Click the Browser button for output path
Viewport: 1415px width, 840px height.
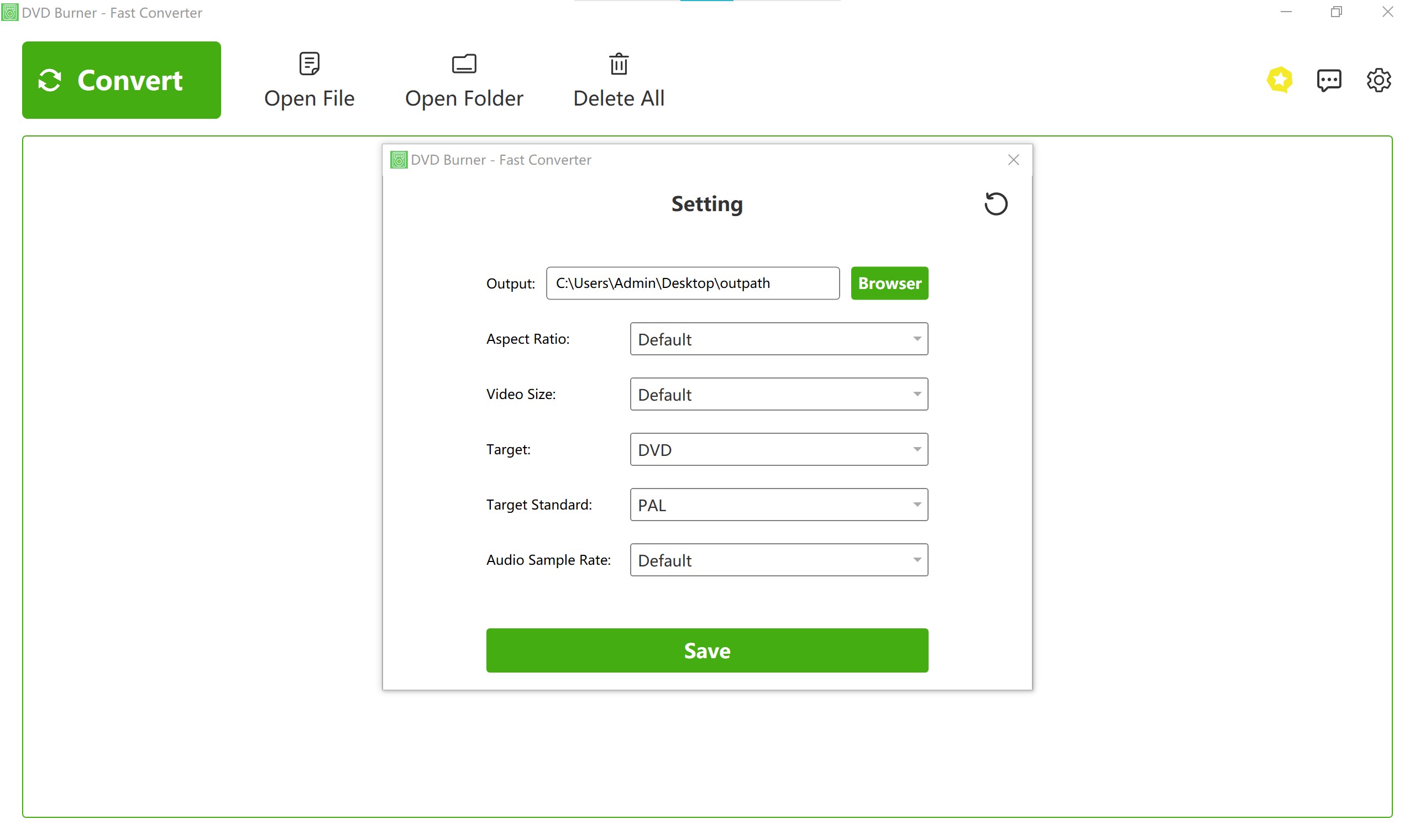click(889, 283)
